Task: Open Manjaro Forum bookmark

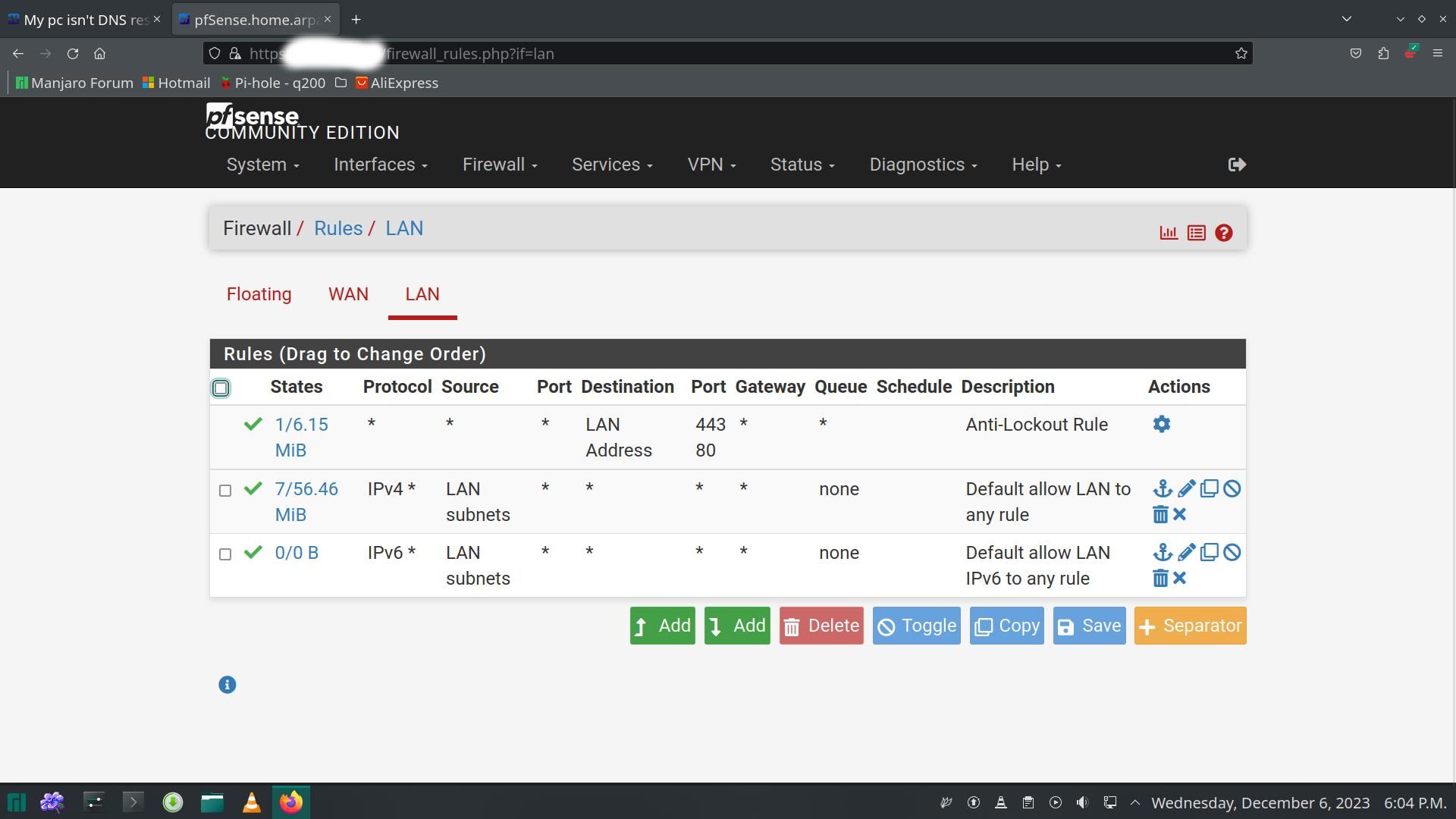Action: pyautogui.click(x=74, y=83)
